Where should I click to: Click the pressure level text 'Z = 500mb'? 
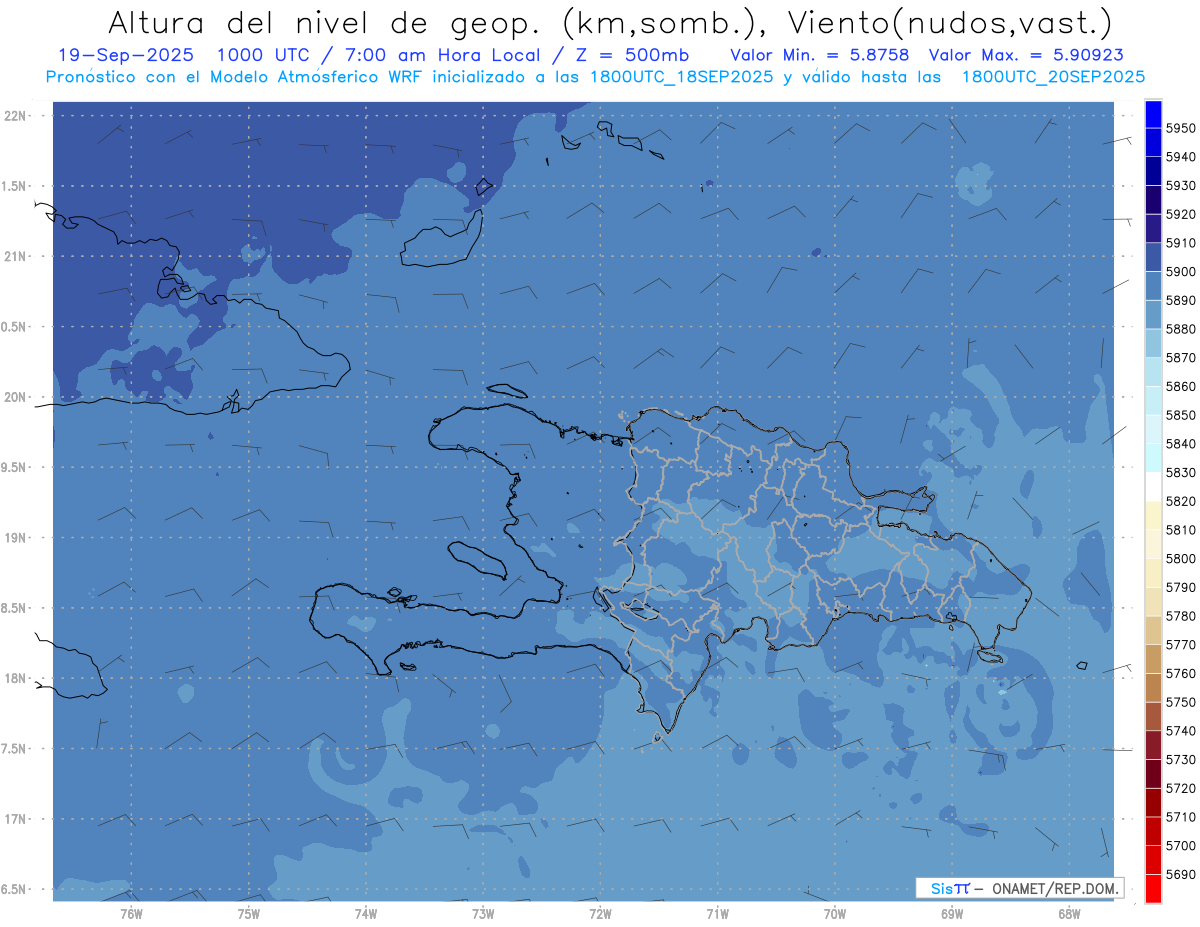pyautogui.click(x=627, y=55)
